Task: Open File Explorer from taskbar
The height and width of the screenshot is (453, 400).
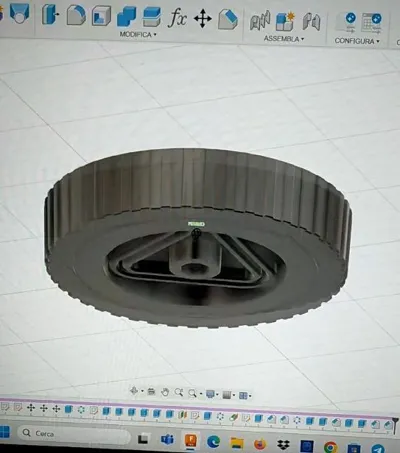Action: pos(237,443)
